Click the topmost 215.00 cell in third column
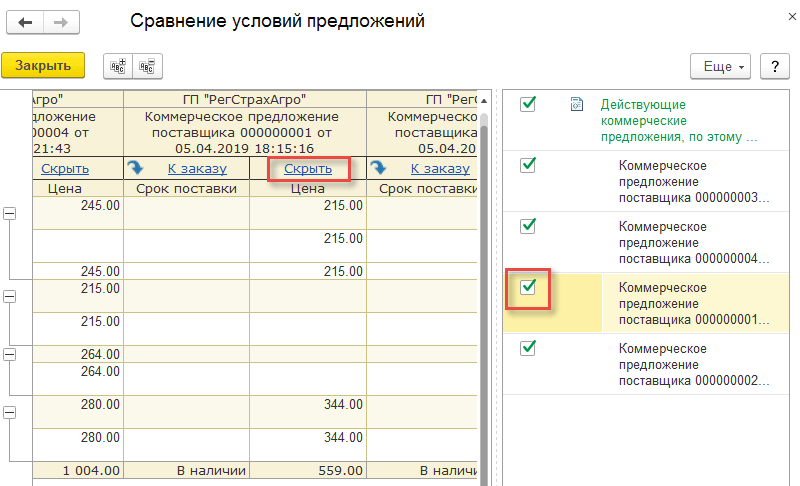The height and width of the screenshot is (486, 800). [x=308, y=213]
